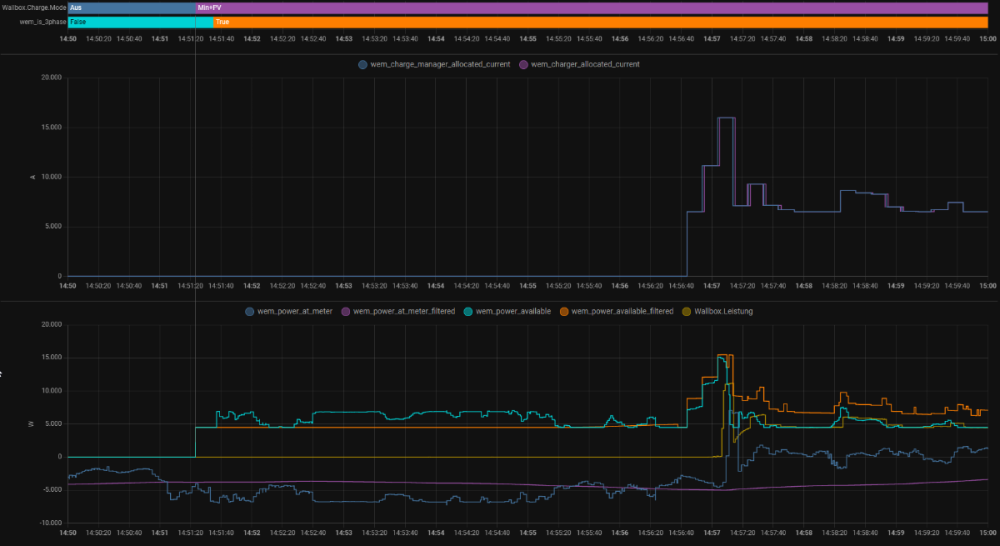Click the Wallbox.Charge.Mode row label
The width and height of the screenshot is (1000, 546).
pos(33,7)
